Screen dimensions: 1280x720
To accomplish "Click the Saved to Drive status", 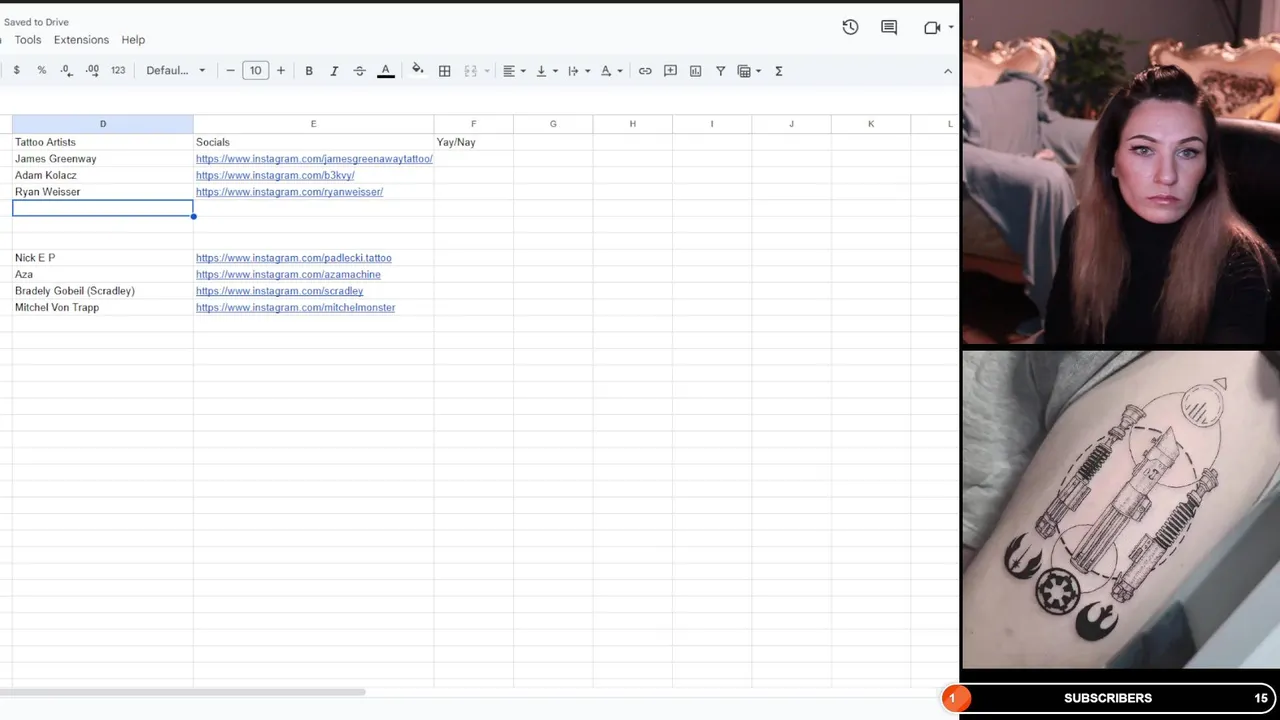I will [x=36, y=22].
